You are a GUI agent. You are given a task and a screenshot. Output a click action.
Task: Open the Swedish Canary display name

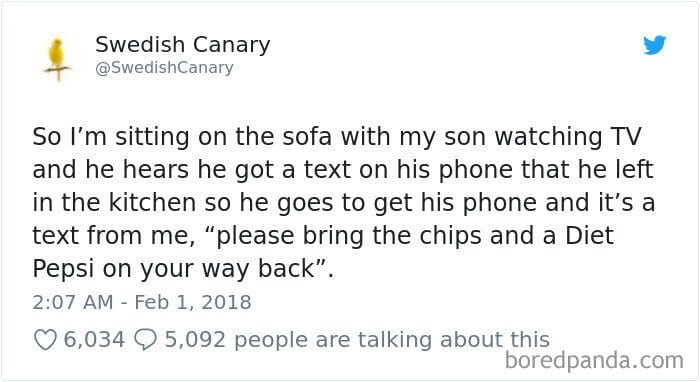tap(183, 44)
